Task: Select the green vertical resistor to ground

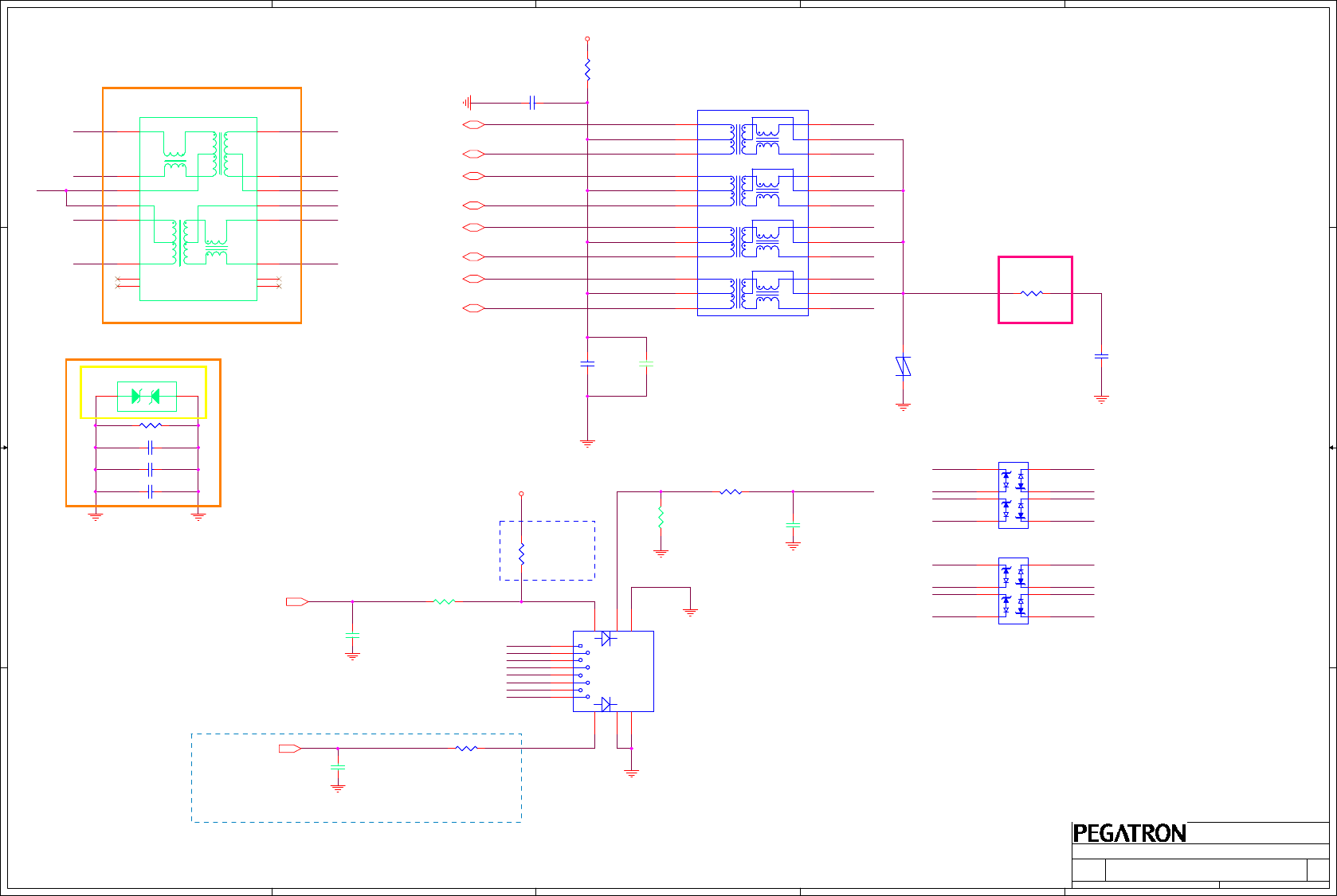Action: (x=661, y=518)
